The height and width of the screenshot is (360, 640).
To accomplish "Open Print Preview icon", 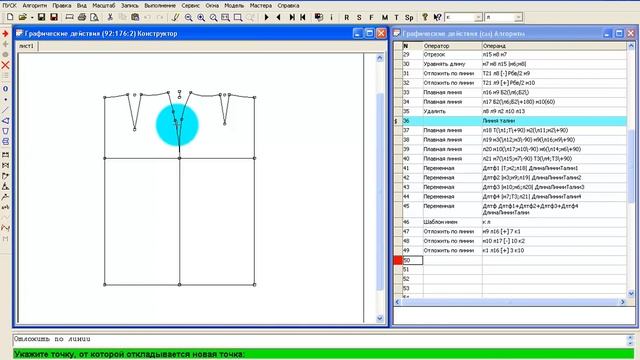I will pyautogui.click(x=94, y=17).
